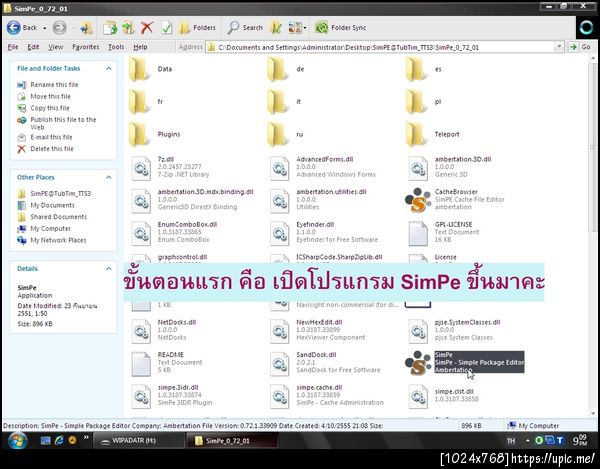
Task: Collapse the Details panel
Action: 109,269
